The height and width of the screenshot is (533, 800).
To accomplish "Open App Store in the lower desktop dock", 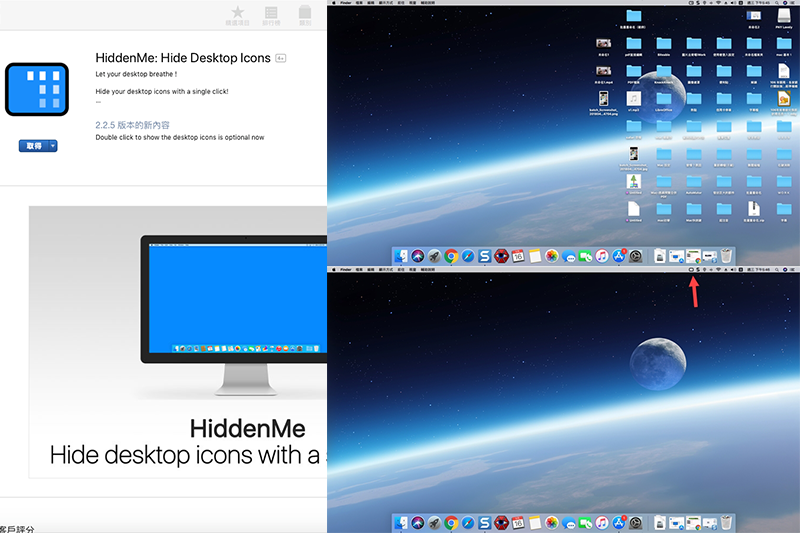I will [x=619, y=522].
